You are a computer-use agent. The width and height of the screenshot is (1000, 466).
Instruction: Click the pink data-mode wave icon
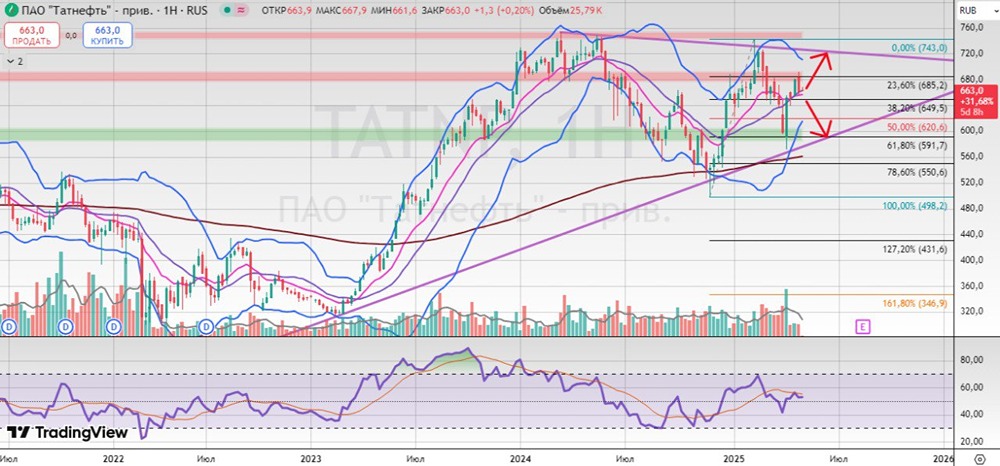tap(242, 11)
